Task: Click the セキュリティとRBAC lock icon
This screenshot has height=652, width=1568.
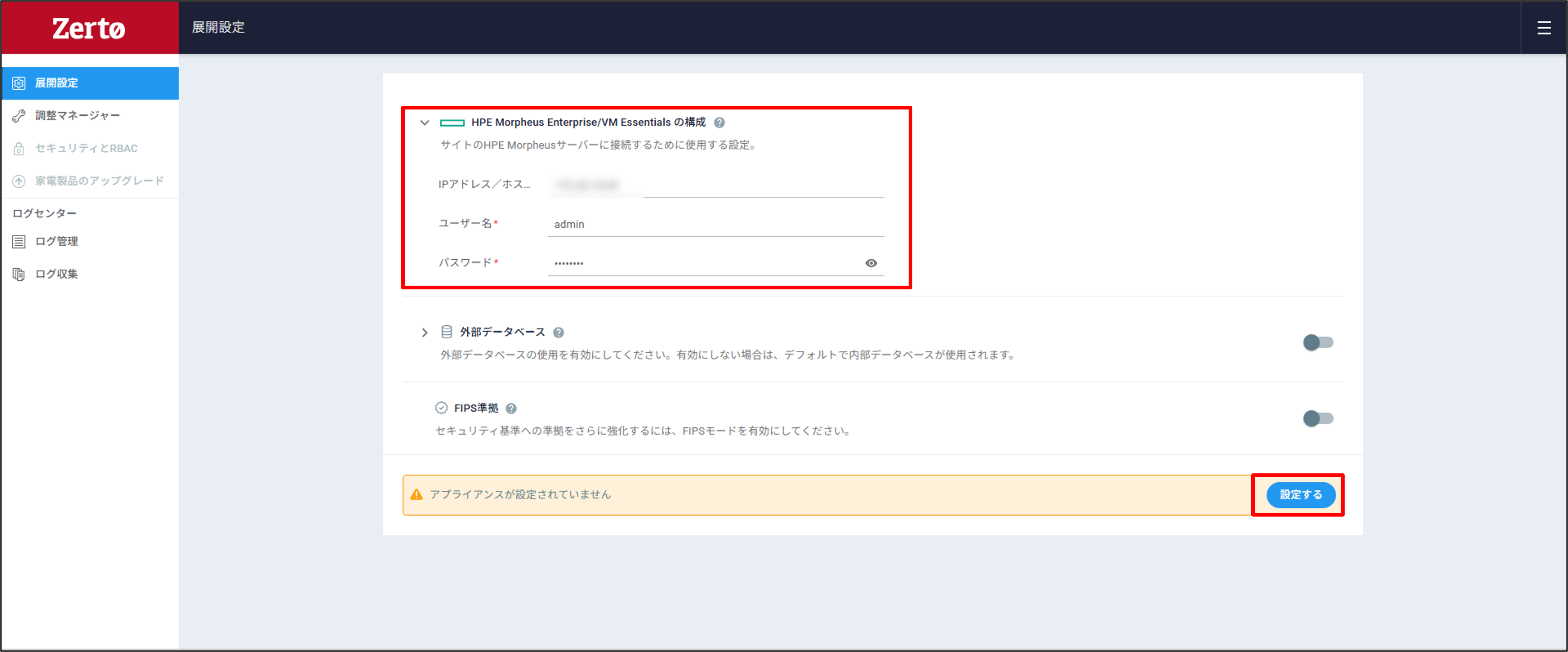Action: click(19, 149)
